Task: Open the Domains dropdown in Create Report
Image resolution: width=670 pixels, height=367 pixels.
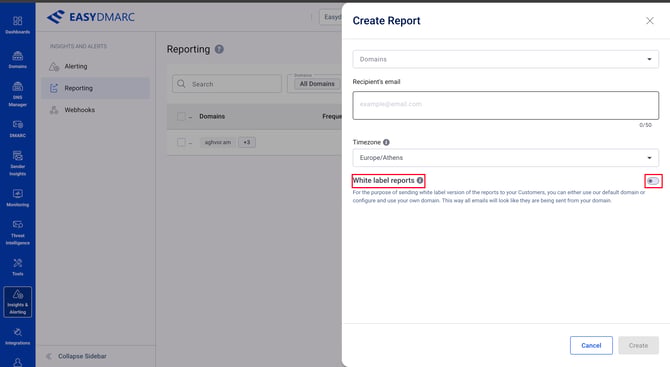Action: (505, 59)
